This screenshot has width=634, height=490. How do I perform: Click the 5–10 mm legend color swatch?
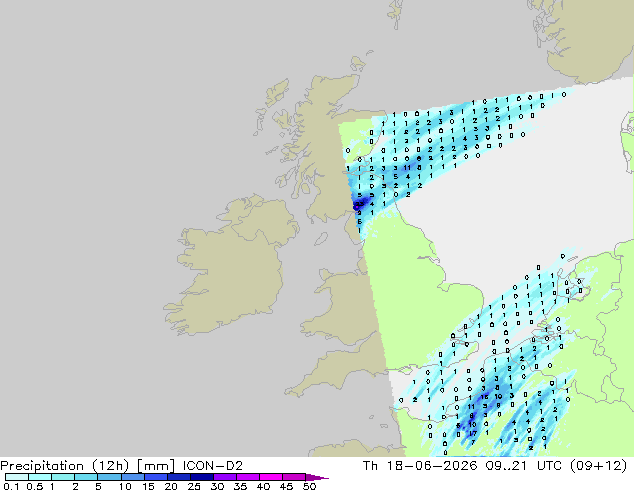(109, 477)
